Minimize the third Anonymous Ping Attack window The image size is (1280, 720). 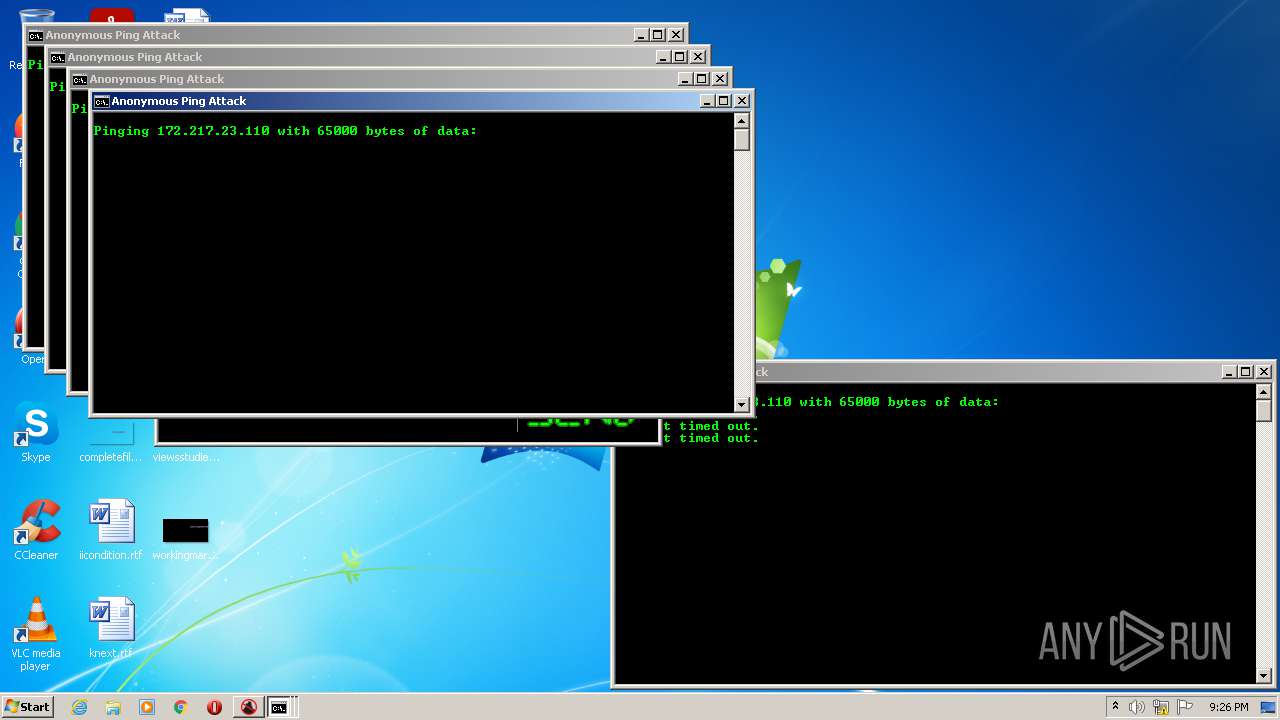pos(663,57)
